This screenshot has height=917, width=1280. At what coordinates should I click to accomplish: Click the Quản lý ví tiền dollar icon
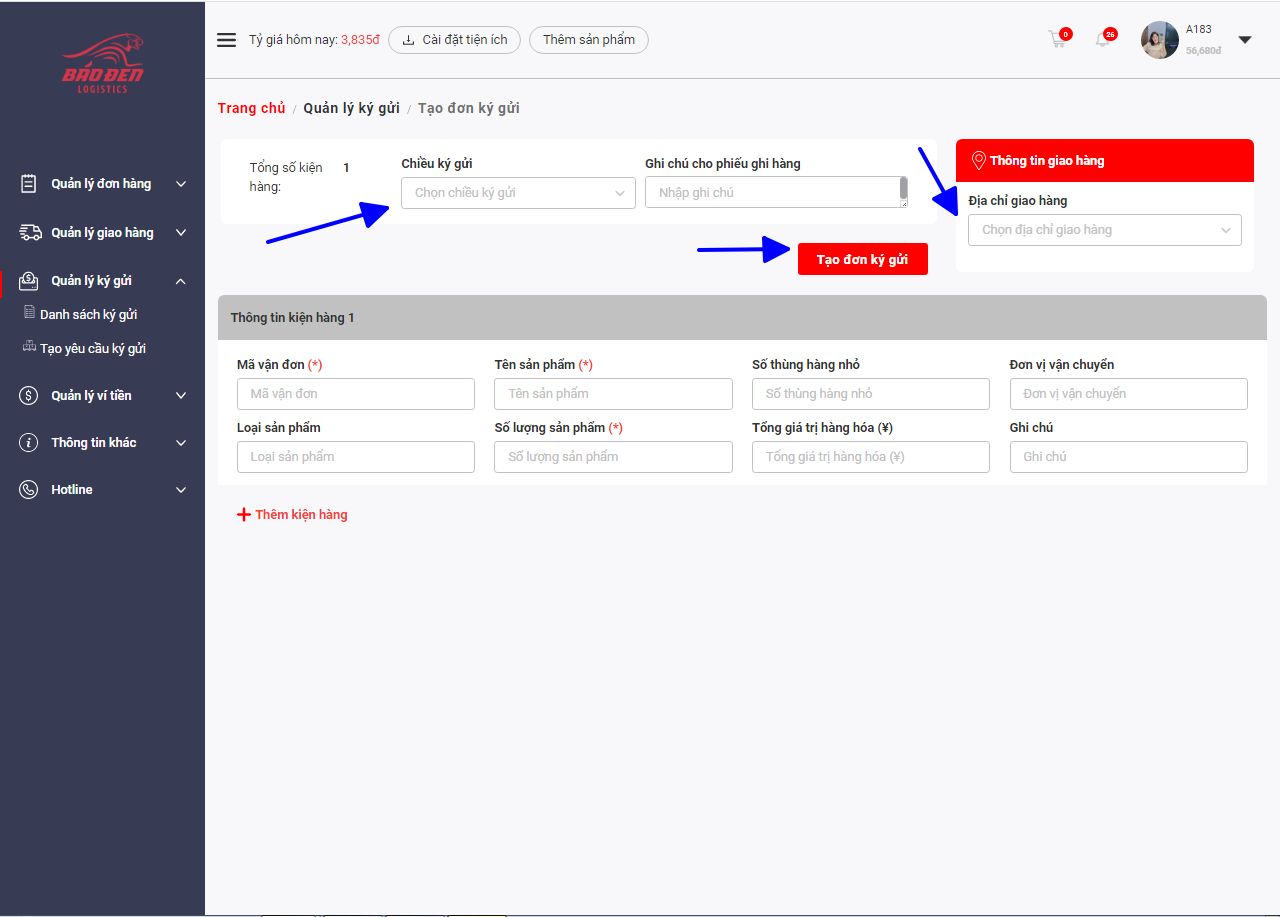(29, 396)
